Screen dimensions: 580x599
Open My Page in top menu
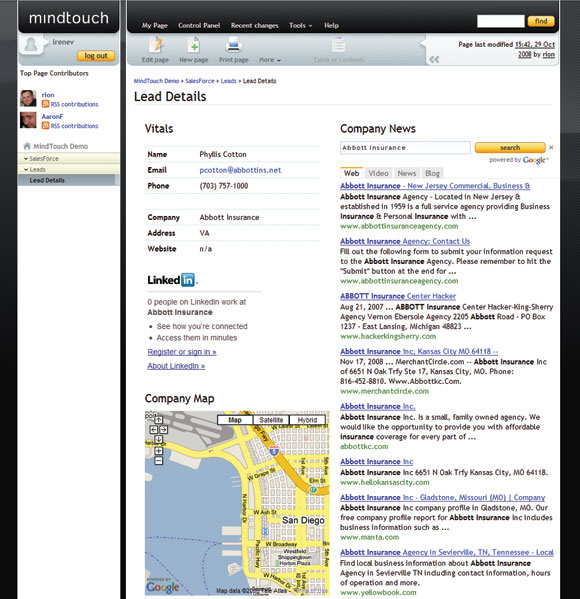tap(155, 26)
